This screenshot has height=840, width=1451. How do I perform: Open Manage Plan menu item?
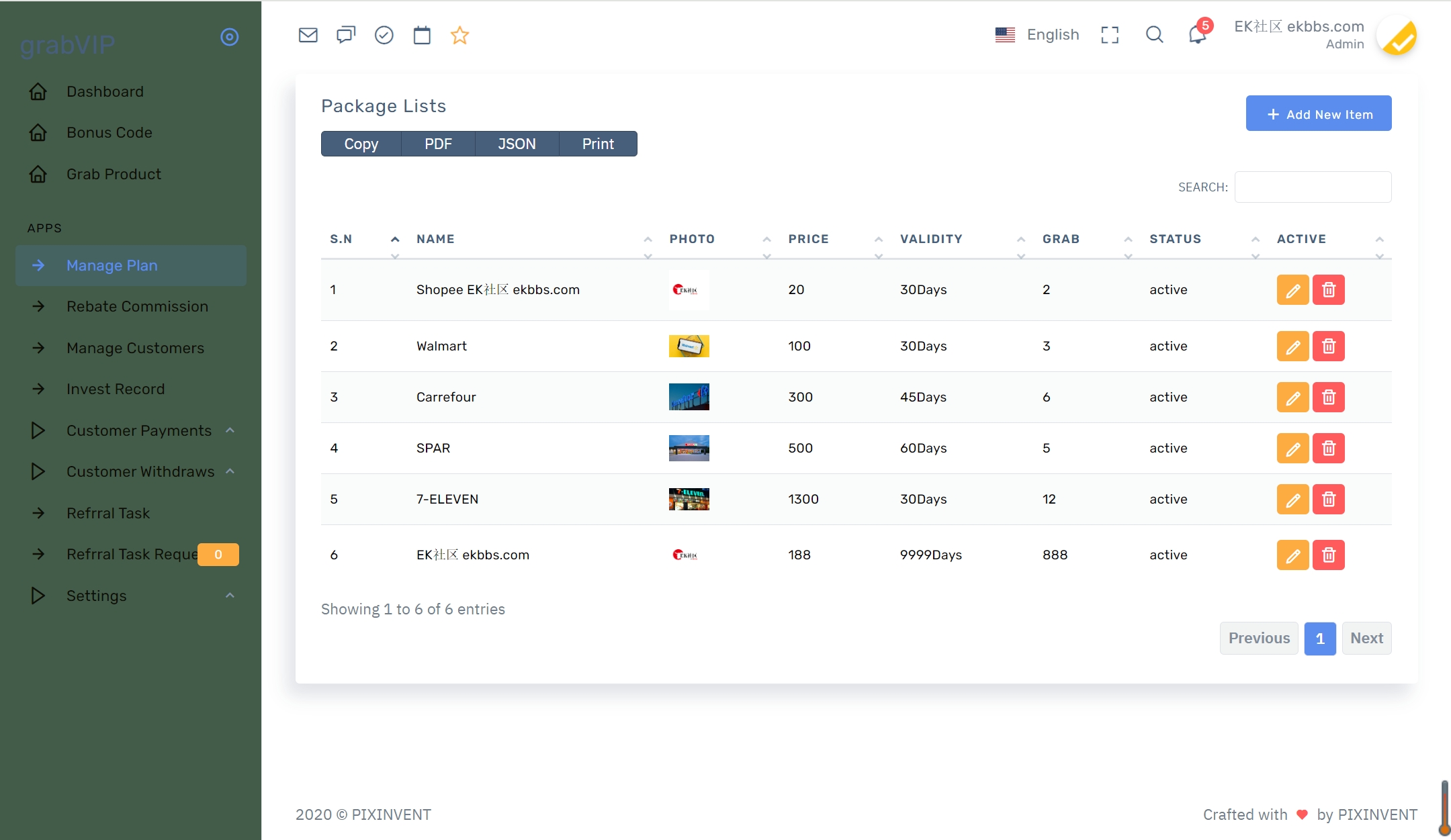click(131, 265)
